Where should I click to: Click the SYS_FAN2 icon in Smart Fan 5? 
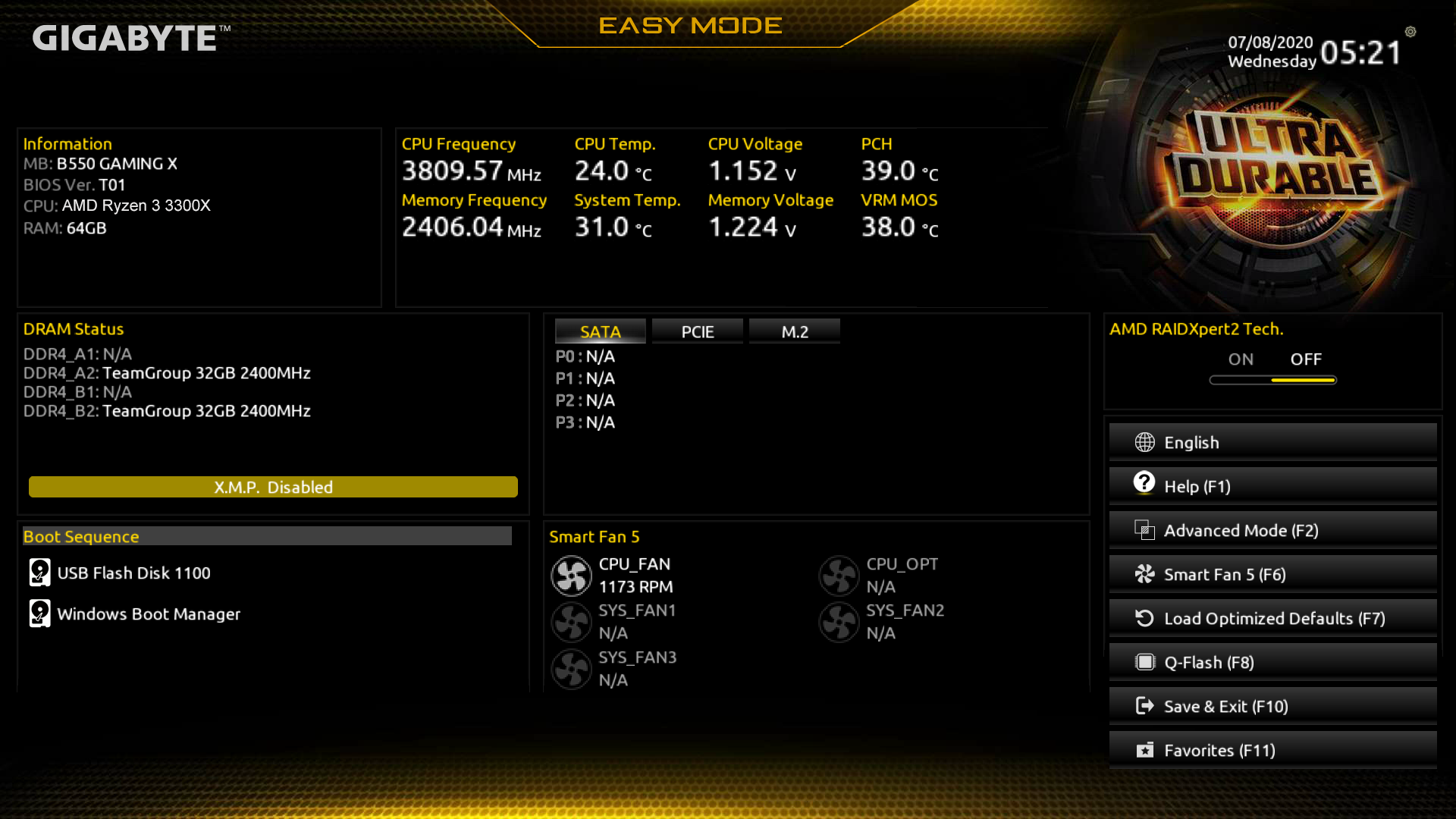(840, 621)
